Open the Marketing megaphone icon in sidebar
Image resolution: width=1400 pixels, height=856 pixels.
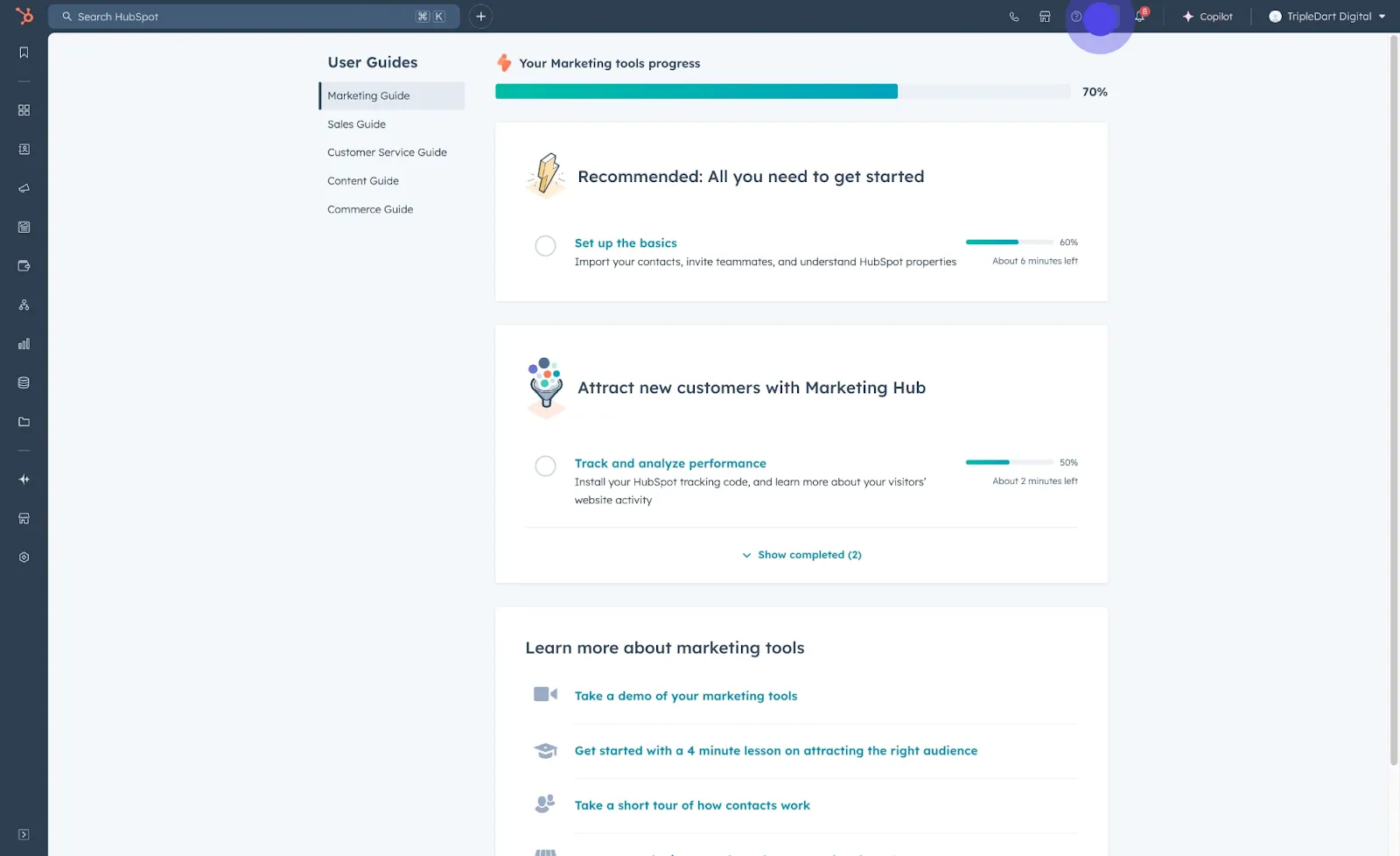point(24,188)
